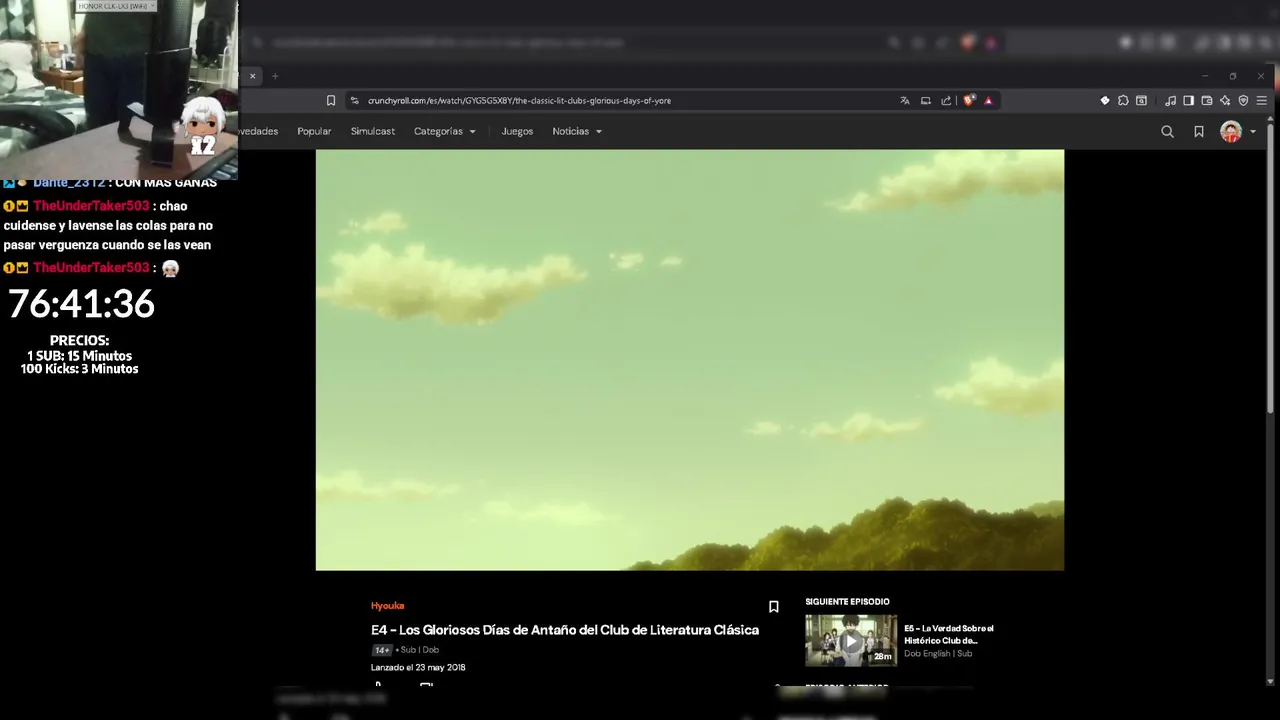Expand the Categorías dropdown menu
The height and width of the screenshot is (720, 1280).
tap(445, 131)
